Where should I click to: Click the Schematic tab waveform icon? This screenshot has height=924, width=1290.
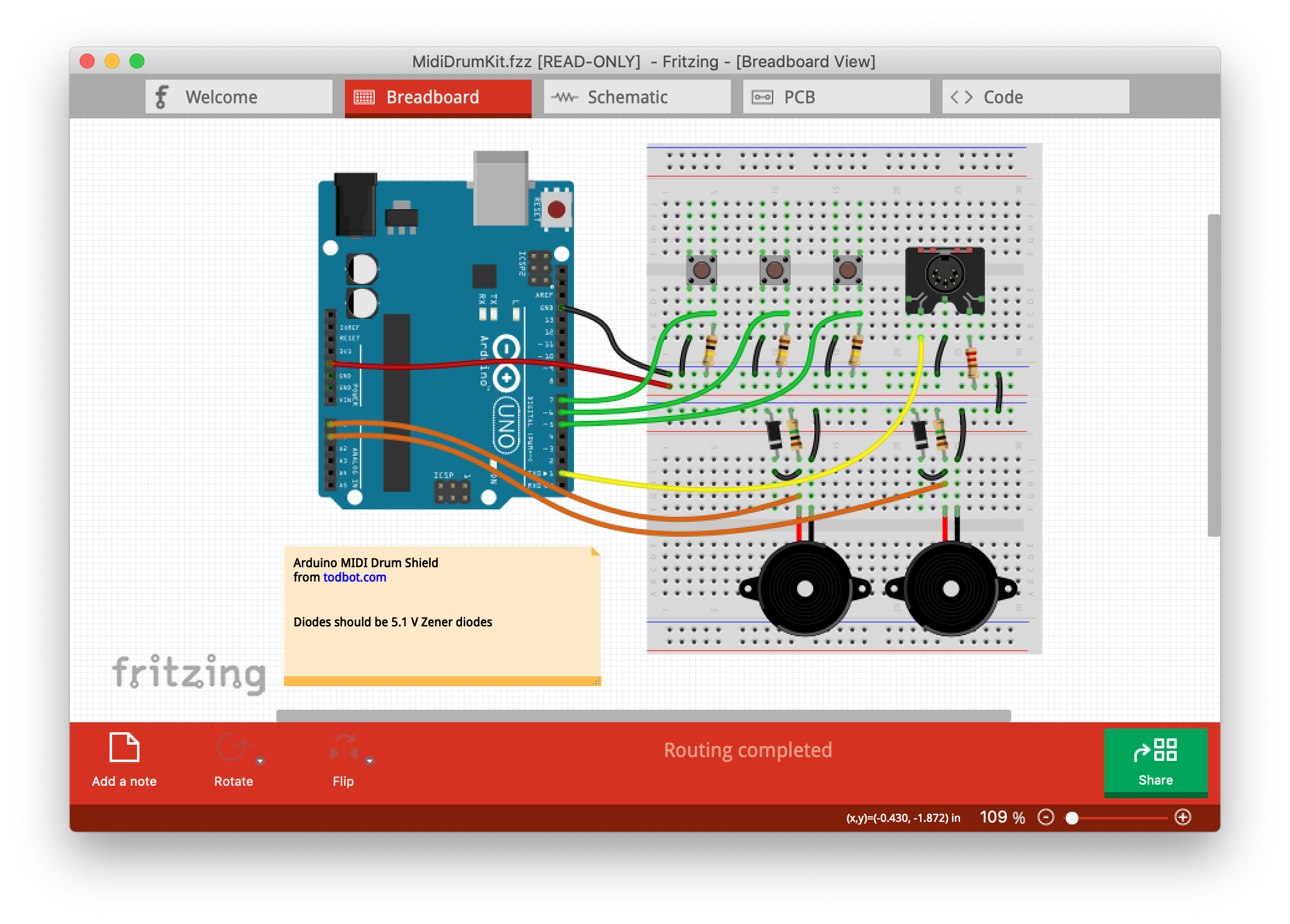pos(565,97)
